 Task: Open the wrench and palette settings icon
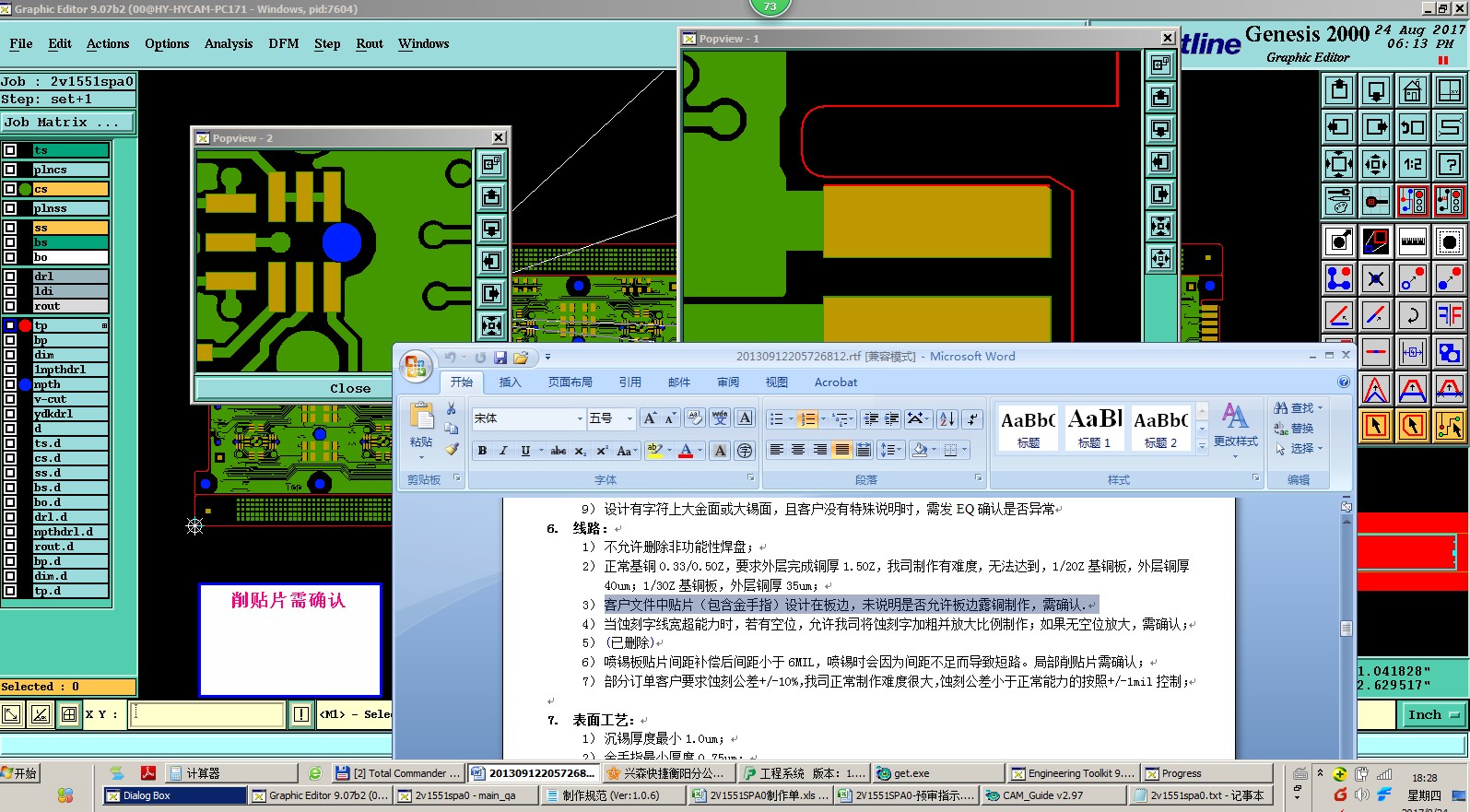point(1339,201)
